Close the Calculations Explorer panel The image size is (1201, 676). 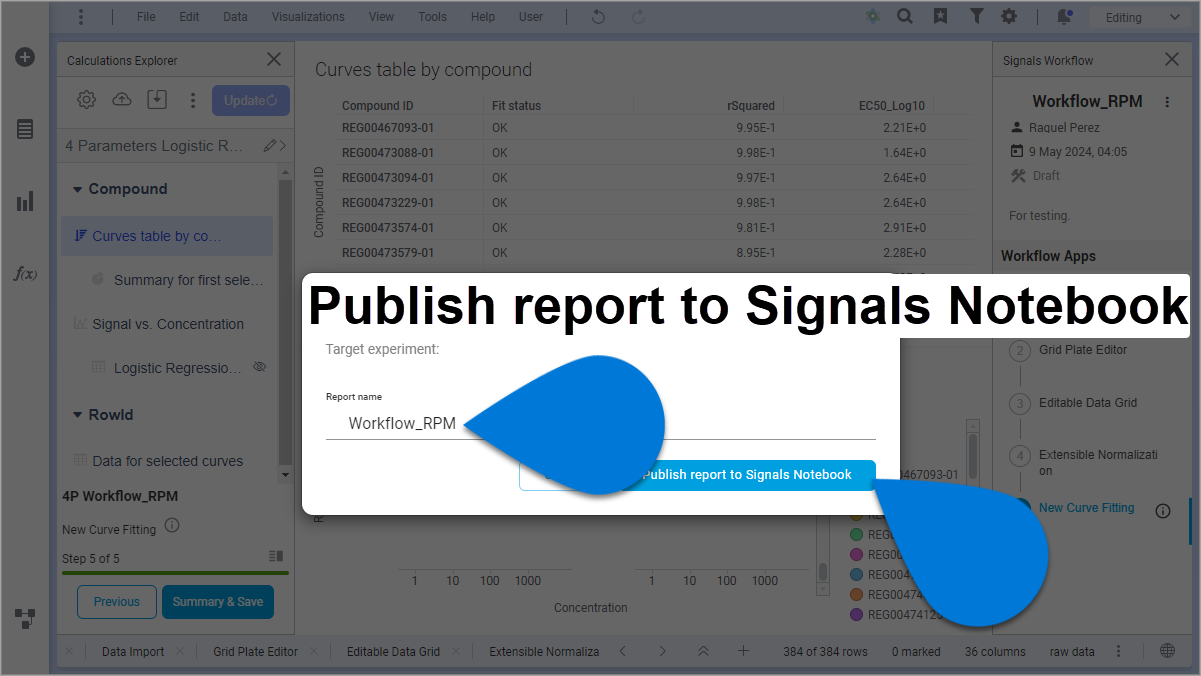pos(274,60)
